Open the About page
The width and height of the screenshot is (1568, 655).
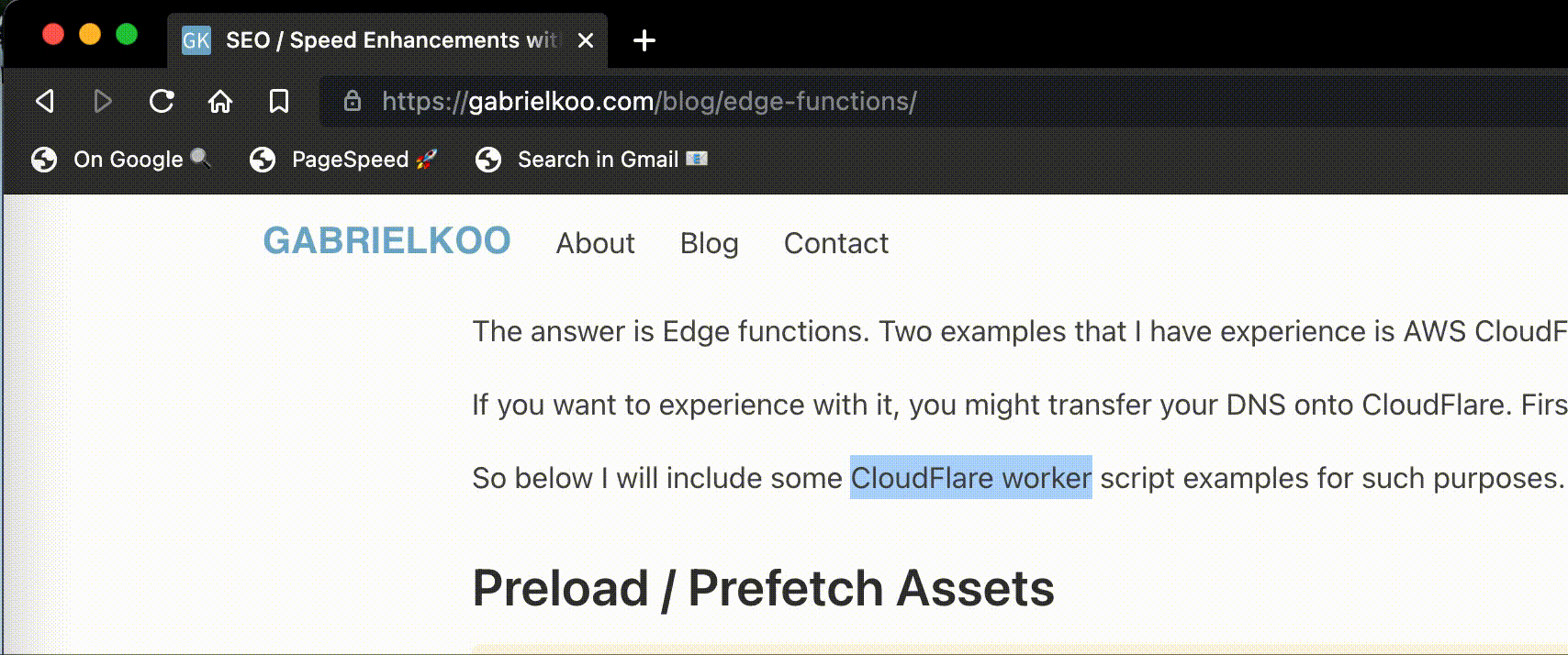(x=595, y=243)
